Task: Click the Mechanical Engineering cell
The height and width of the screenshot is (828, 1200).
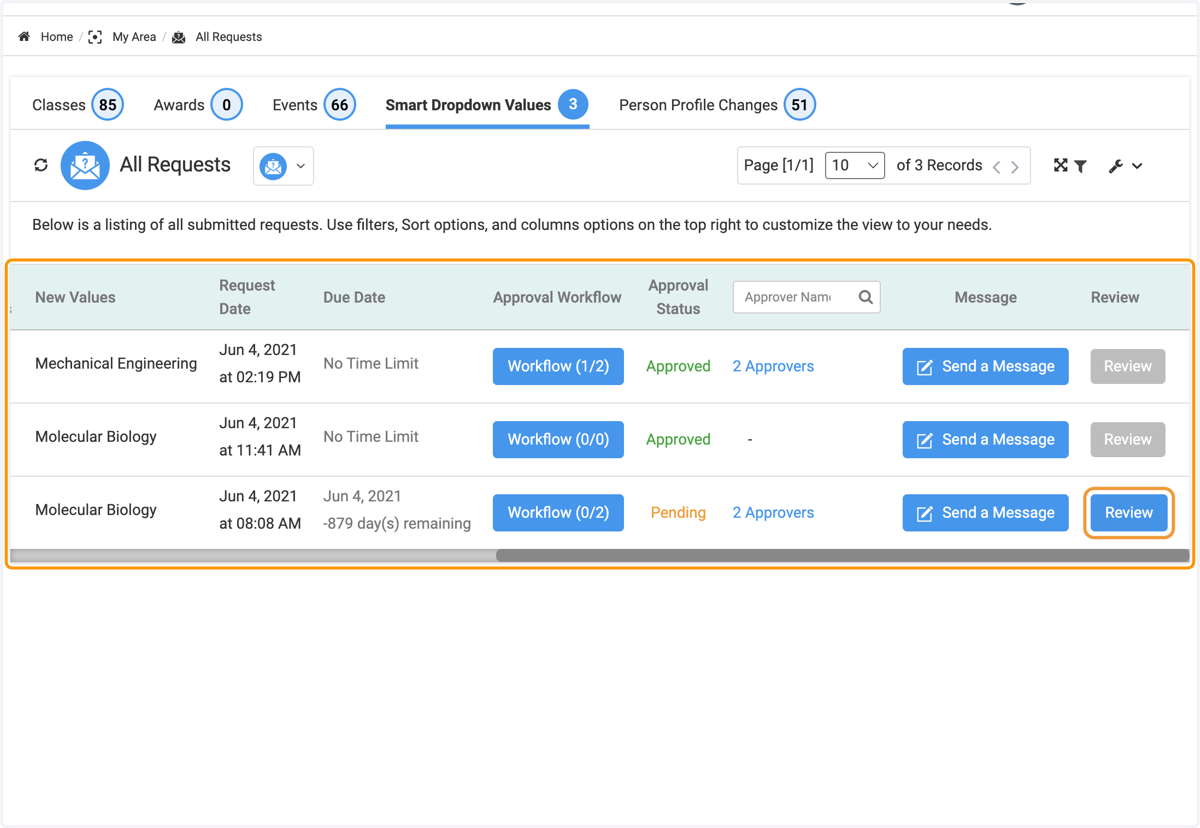Action: (116, 363)
